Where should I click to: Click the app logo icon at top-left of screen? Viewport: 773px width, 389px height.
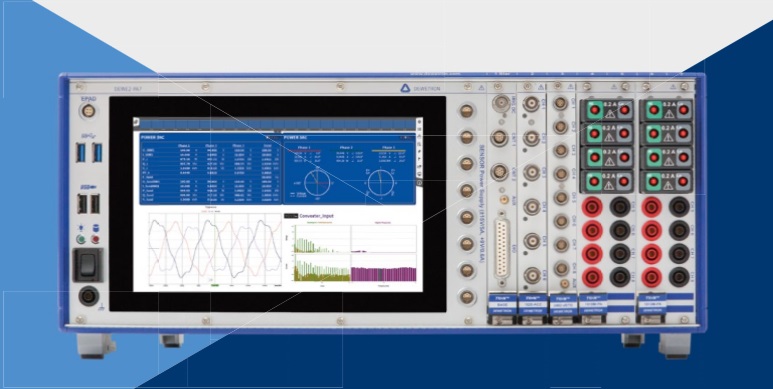pyautogui.click(x=136, y=121)
